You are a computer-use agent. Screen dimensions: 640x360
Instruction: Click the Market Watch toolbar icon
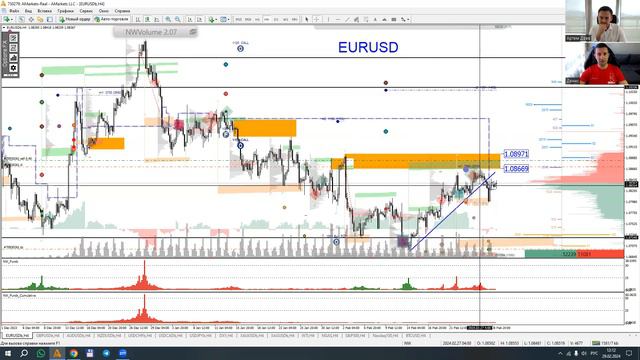(21, 19)
